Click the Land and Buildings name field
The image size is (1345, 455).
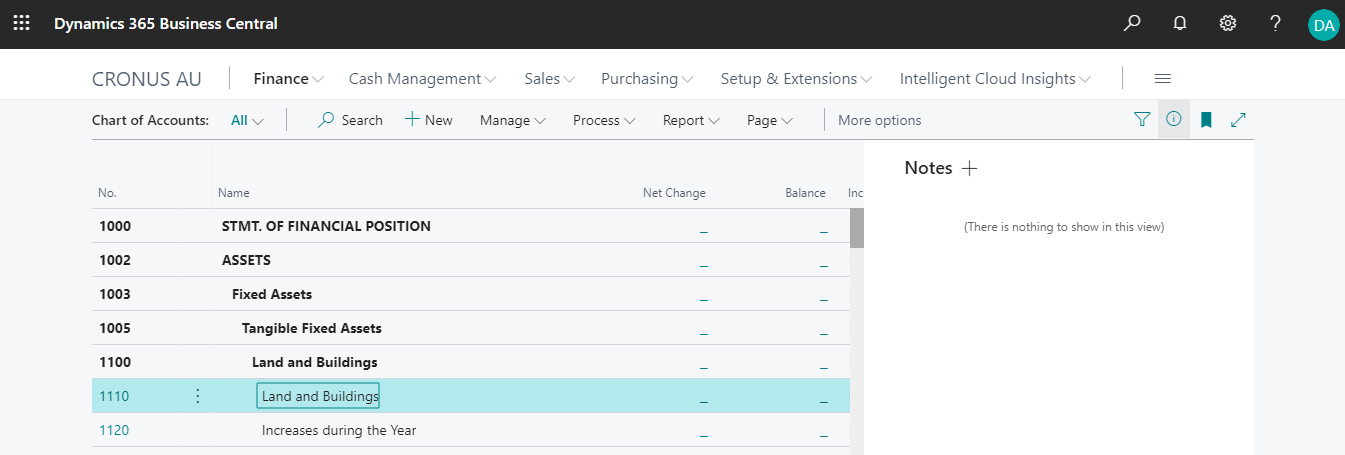[x=319, y=396]
